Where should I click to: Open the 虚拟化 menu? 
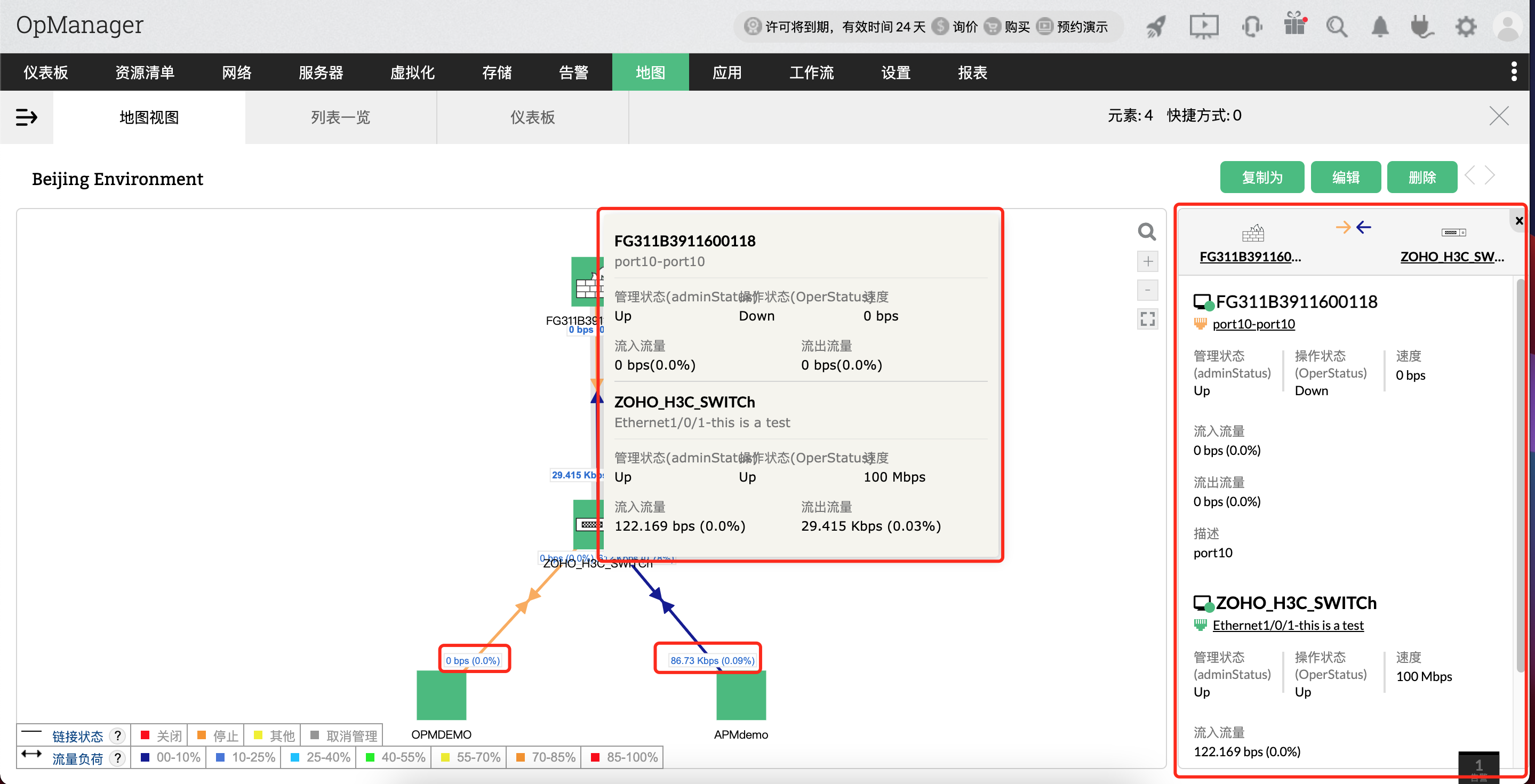412,72
